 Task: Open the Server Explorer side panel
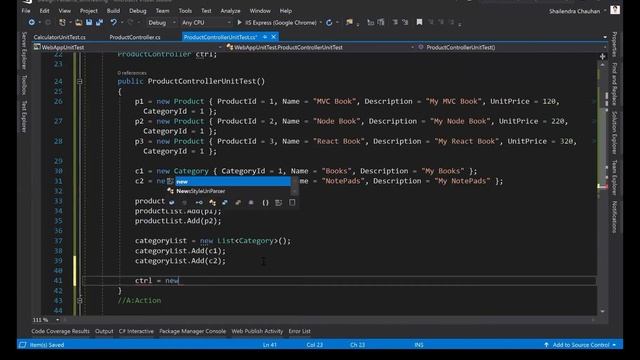(x=24, y=51)
